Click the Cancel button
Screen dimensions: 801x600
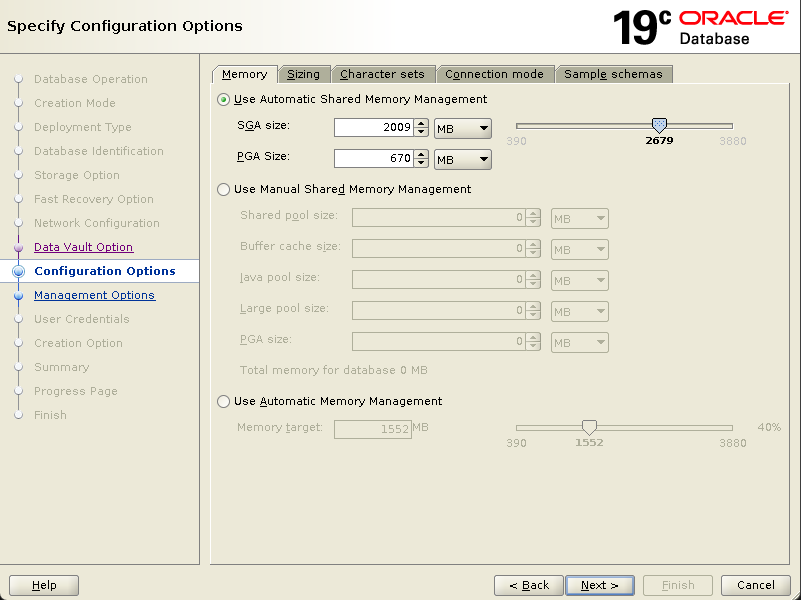756,585
